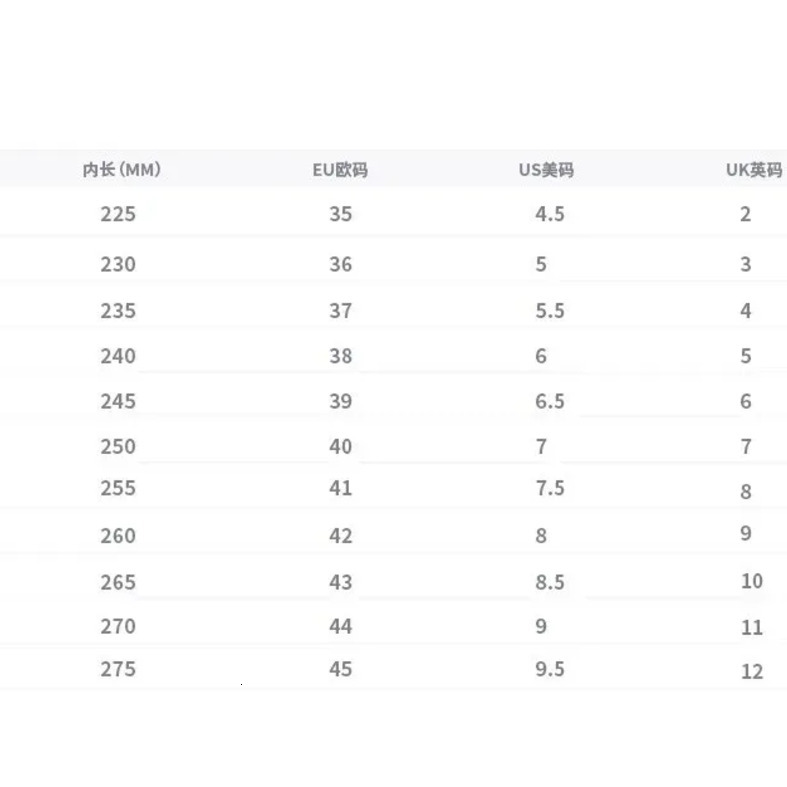This screenshot has width=787, height=787.
Task: Select the 265 inner length cell
Action: coord(118,582)
